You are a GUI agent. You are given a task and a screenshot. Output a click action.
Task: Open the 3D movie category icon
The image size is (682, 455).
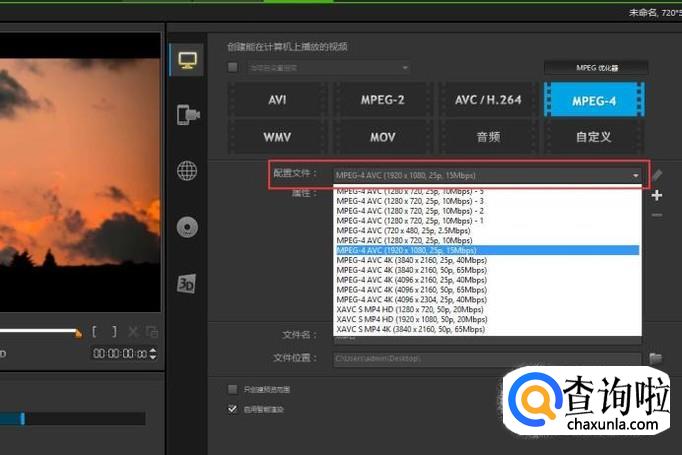pos(187,284)
